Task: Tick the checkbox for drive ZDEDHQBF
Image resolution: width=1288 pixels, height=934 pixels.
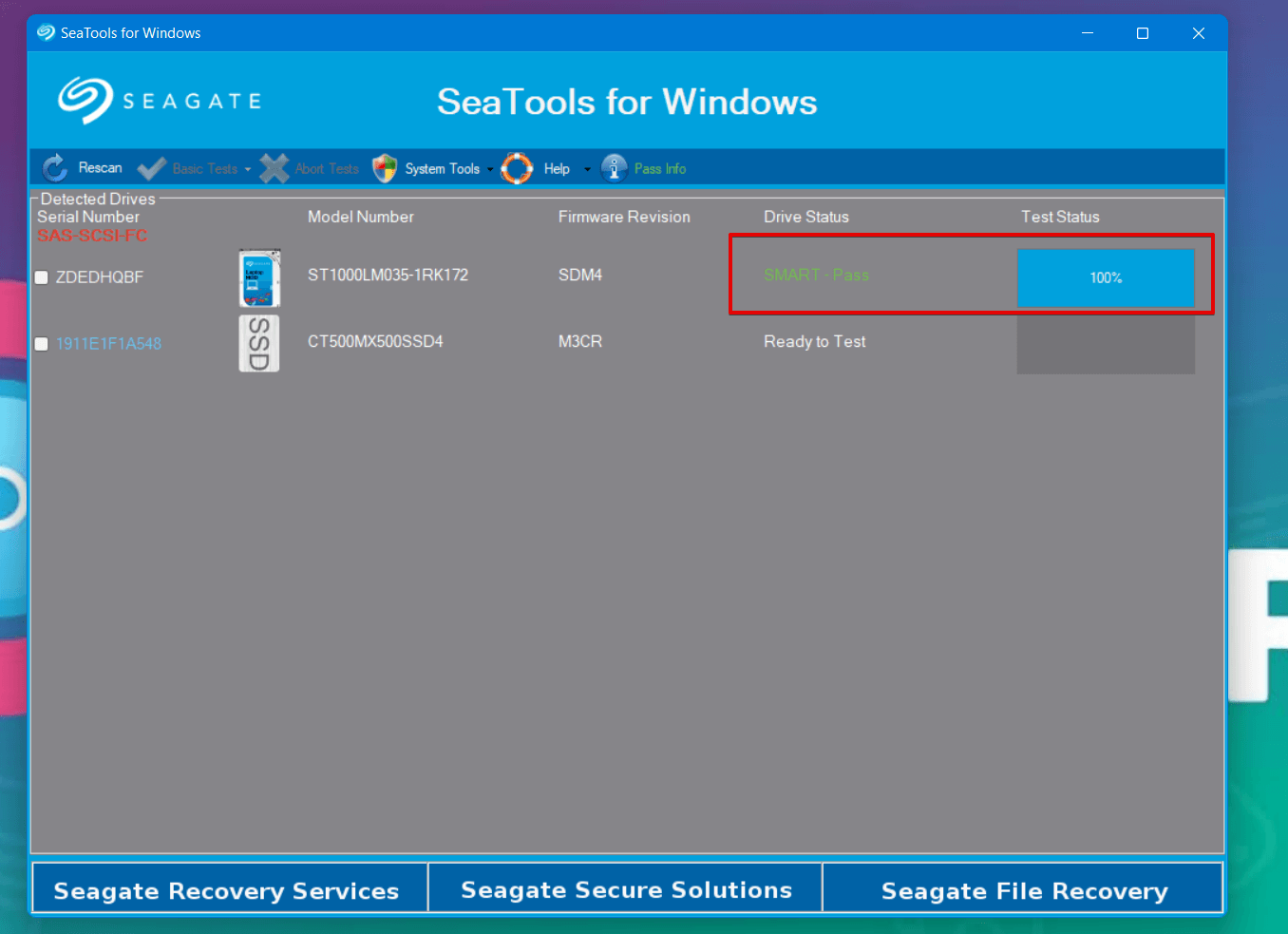Action: [x=42, y=277]
